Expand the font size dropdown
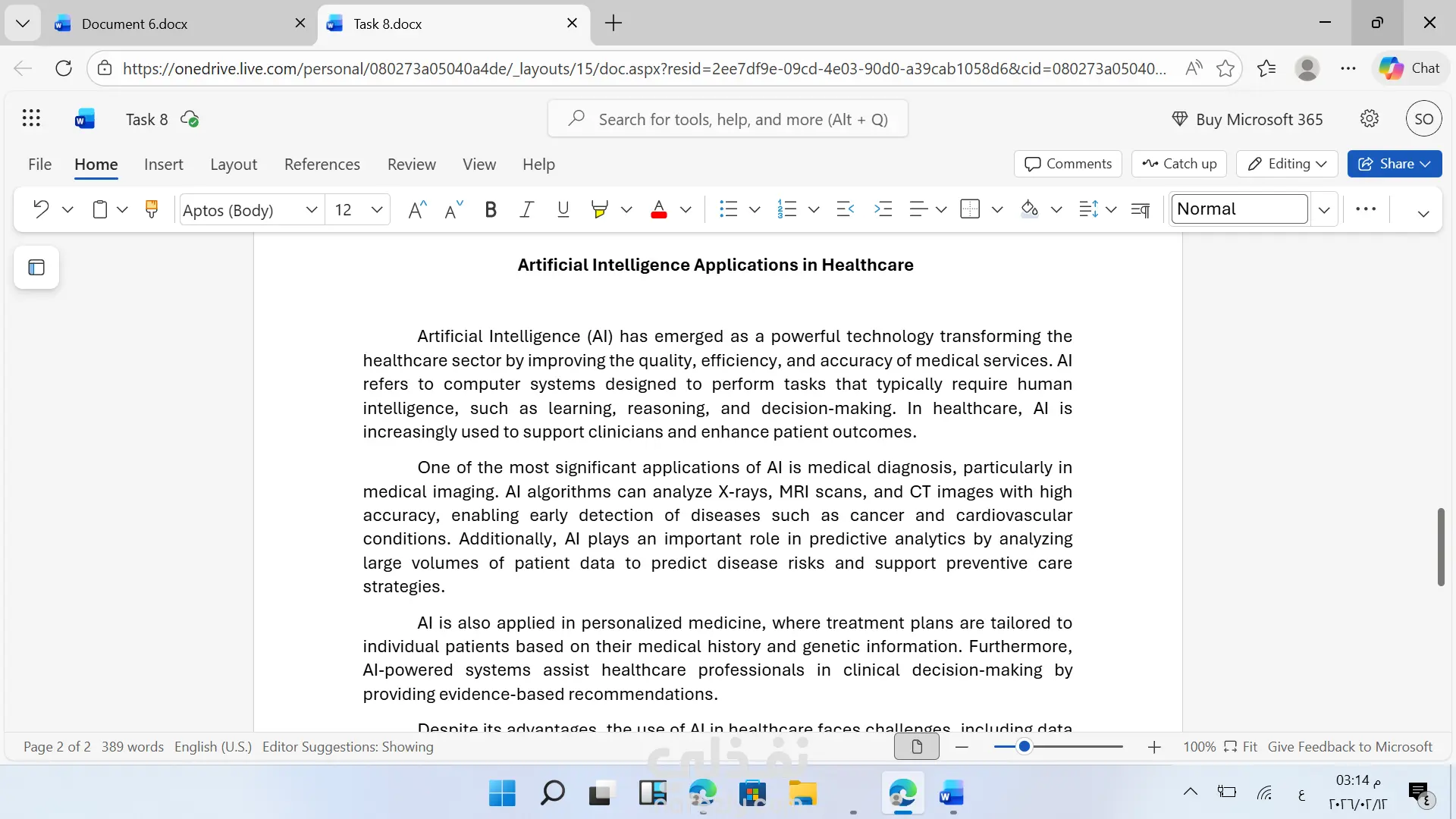The height and width of the screenshot is (819, 1456). pyautogui.click(x=377, y=209)
